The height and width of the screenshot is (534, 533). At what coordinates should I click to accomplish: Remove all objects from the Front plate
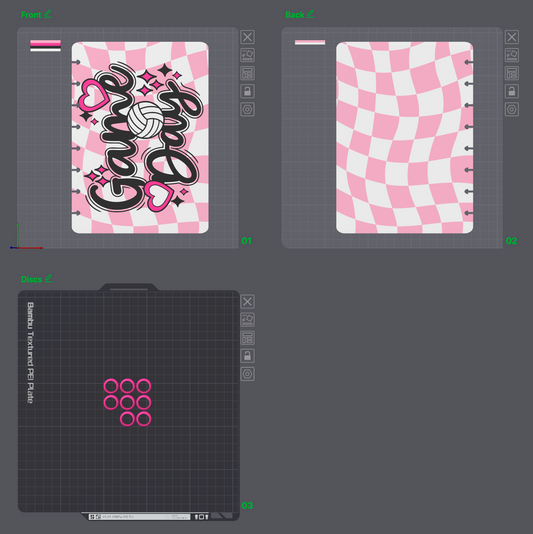coord(248,37)
